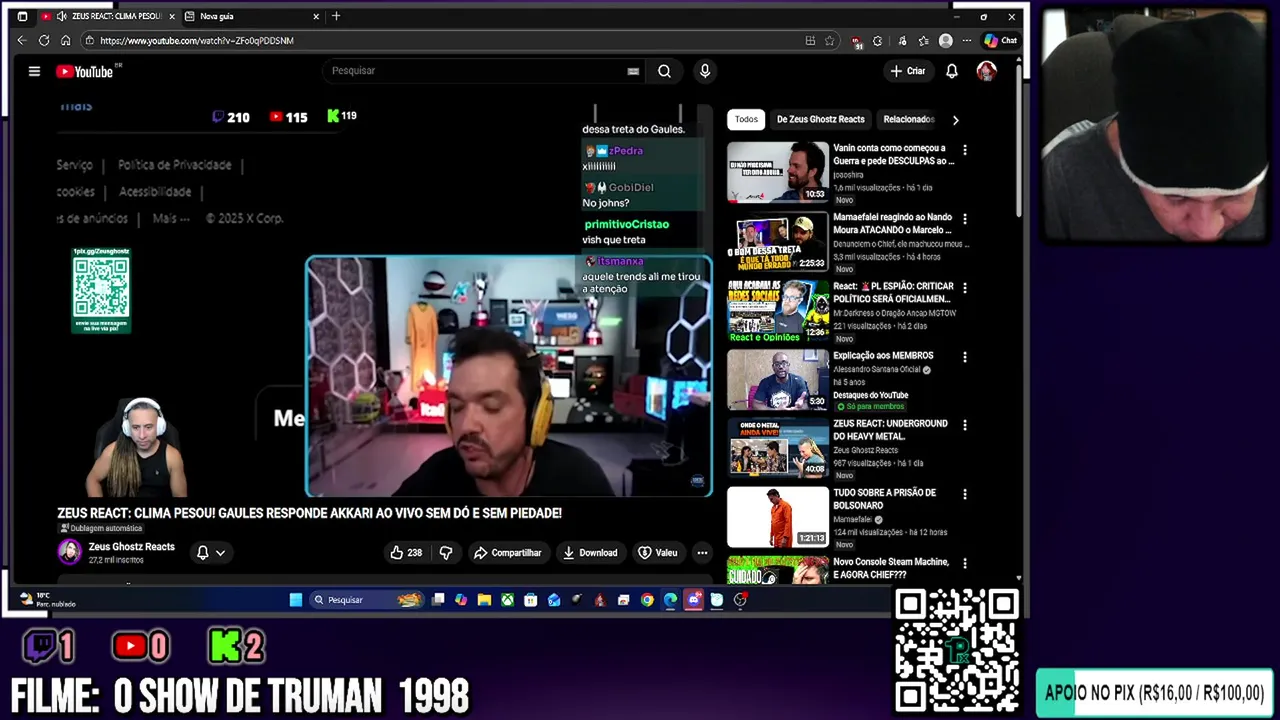This screenshot has width=1280, height=720.
Task: Open the YouTube hamburger guide menu
Action: click(34, 71)
